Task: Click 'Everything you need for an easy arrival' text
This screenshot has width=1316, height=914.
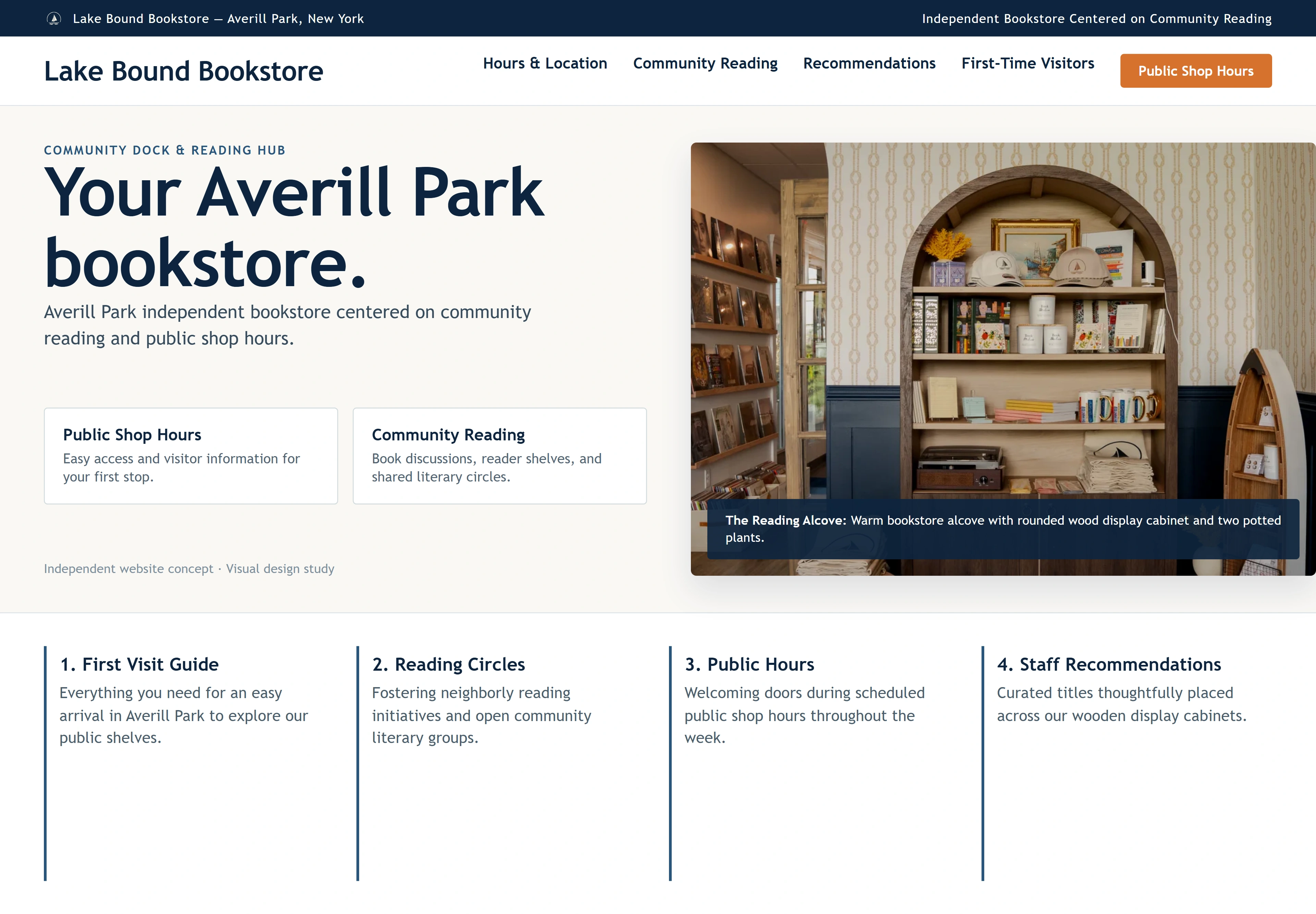Action: [184, 715]
